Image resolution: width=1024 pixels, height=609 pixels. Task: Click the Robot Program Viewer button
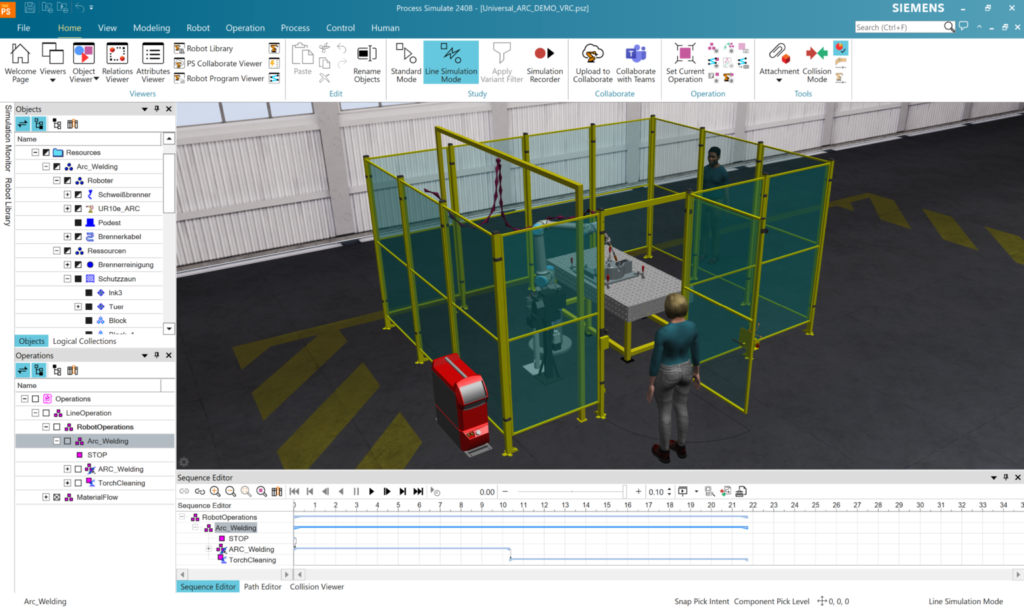click(218, 77)
